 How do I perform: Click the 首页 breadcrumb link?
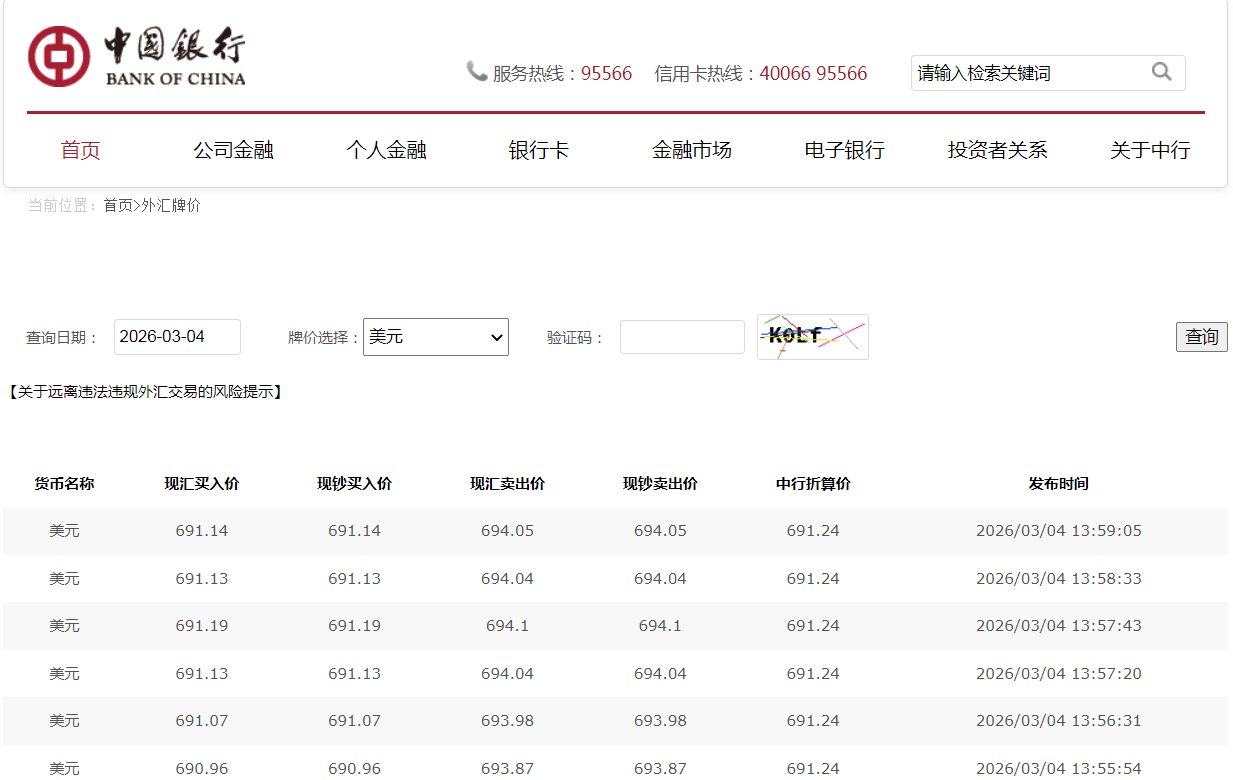[x=118, y=205]
